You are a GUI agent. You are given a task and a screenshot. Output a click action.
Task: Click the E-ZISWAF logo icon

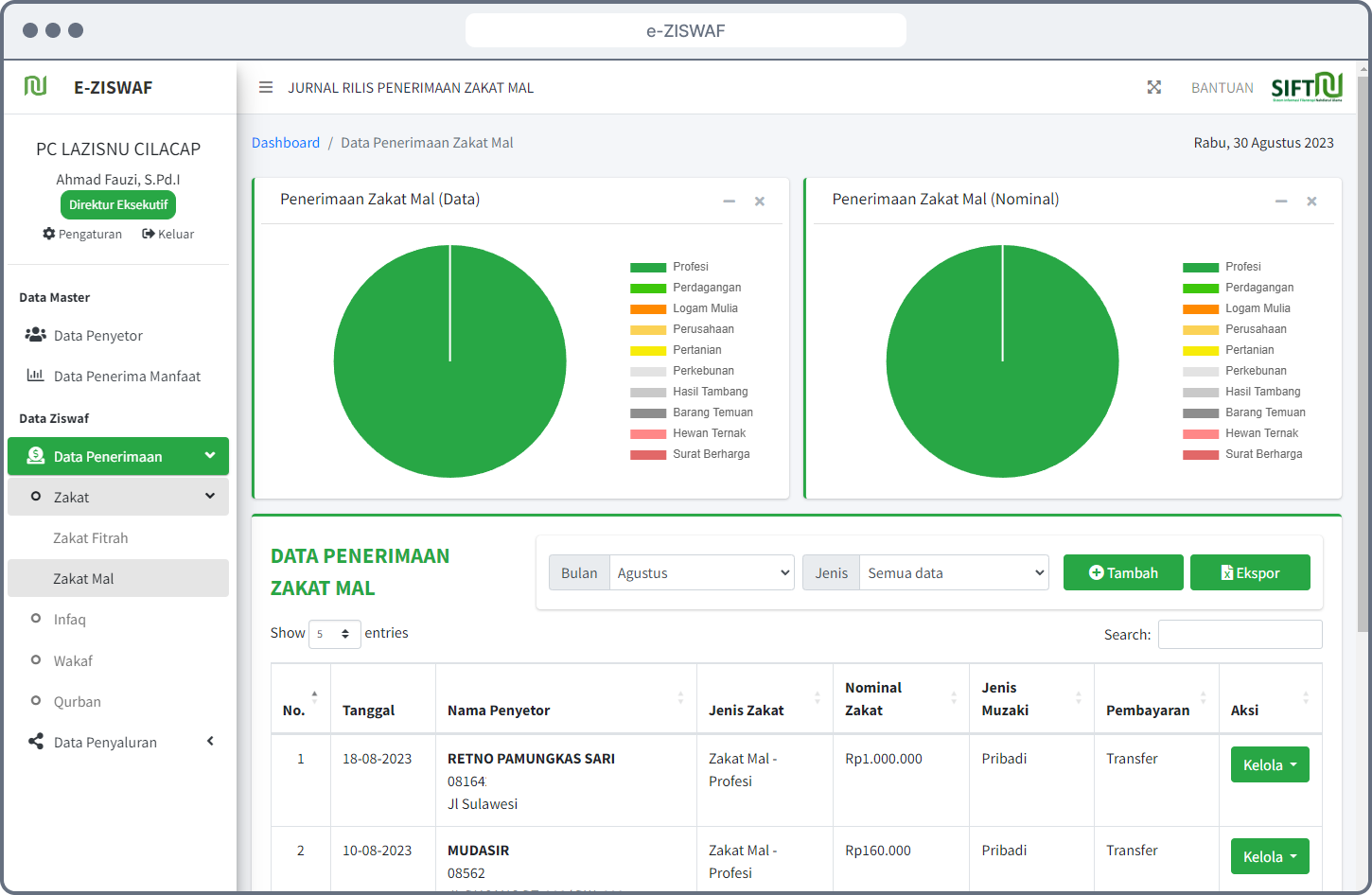pyautogui.click(x=36, y=87)
